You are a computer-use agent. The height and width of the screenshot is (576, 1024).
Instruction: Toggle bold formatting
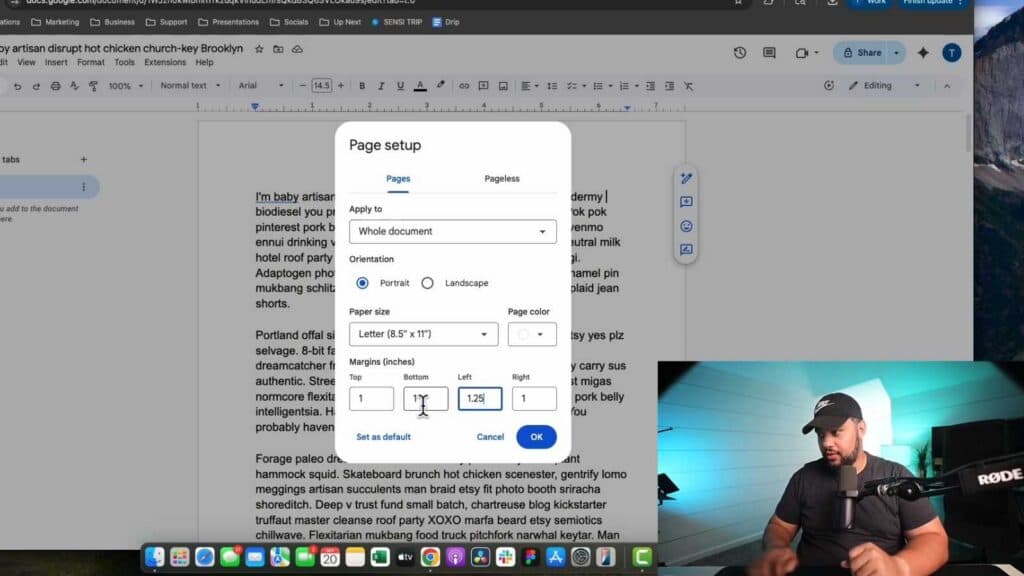pos(362,86)
